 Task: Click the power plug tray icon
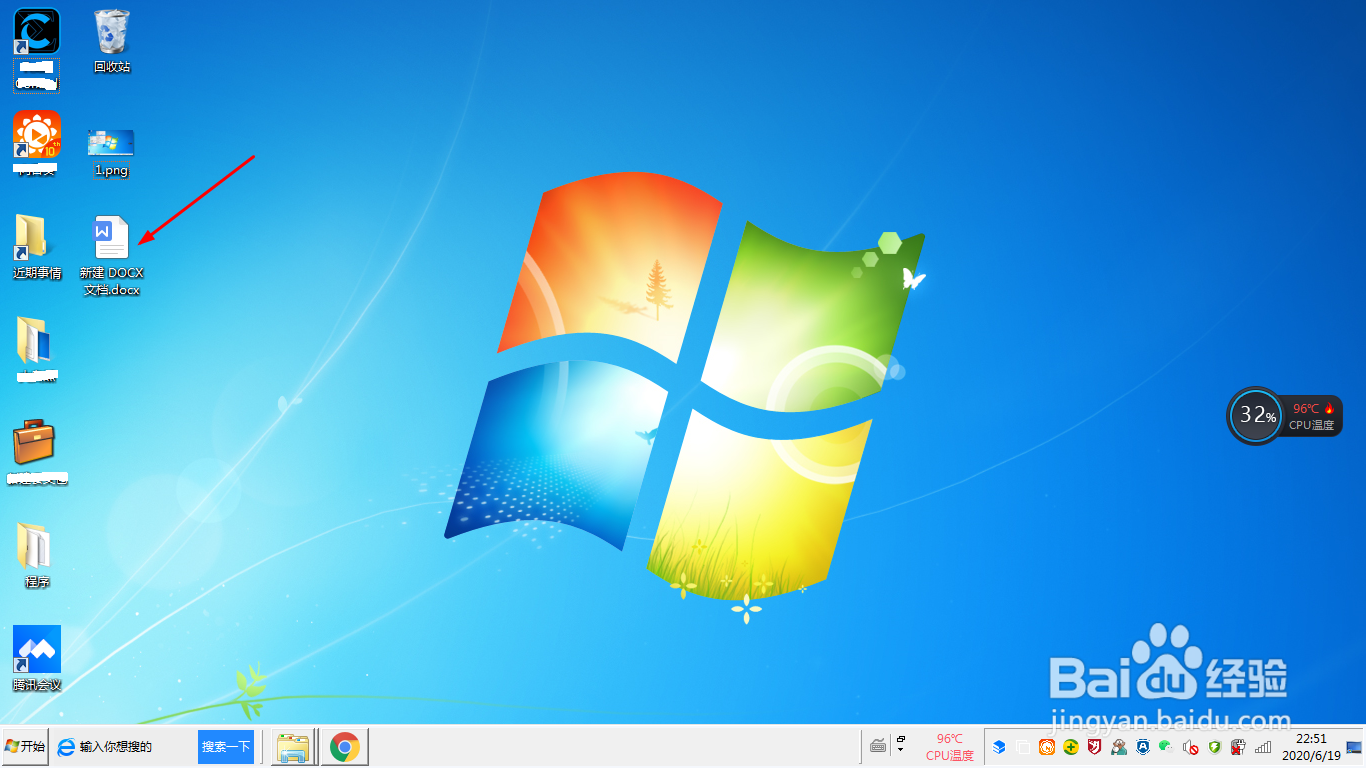coord(1238,747)
